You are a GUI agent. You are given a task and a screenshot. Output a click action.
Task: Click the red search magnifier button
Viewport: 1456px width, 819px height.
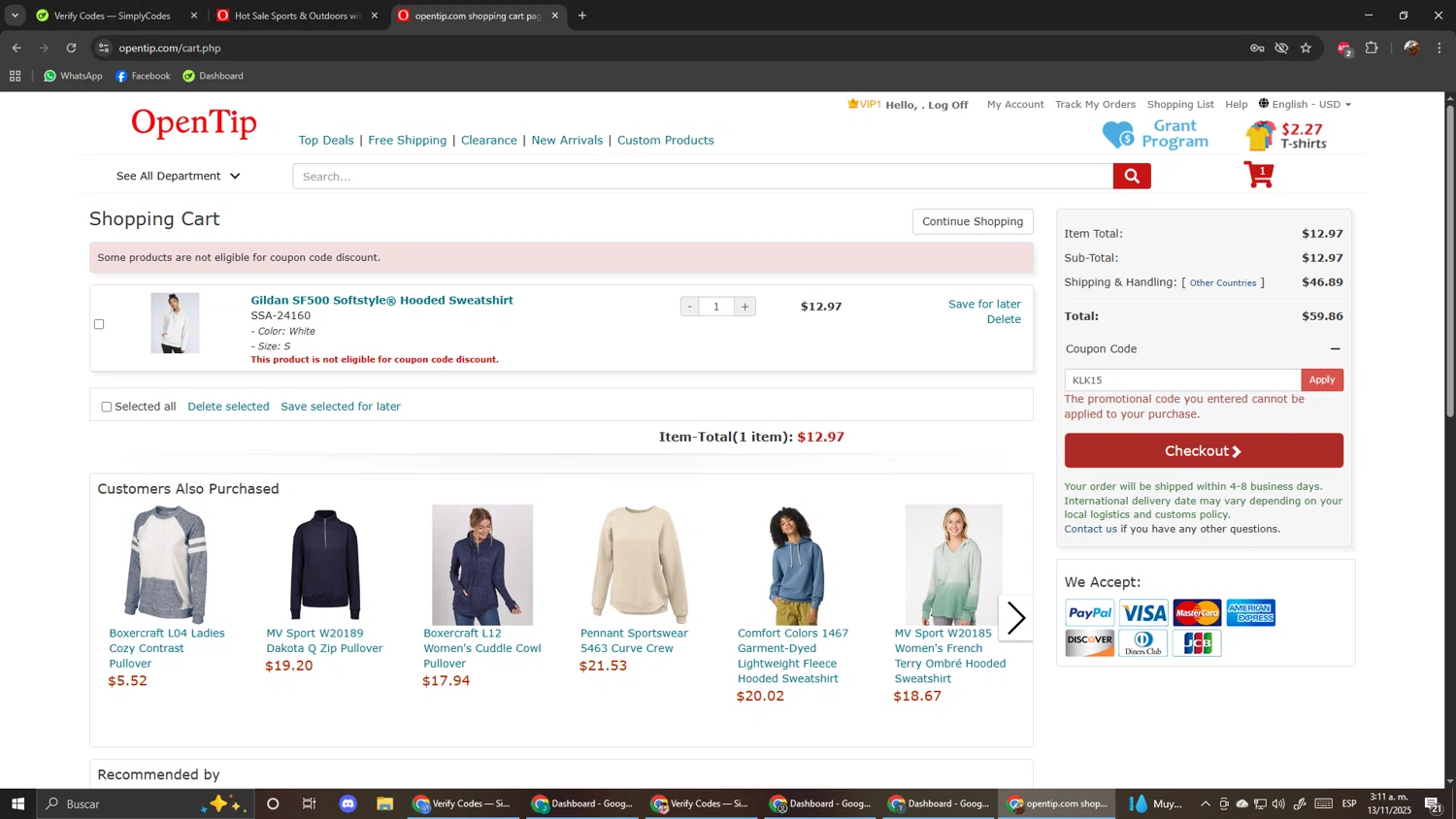[x=1132, y=176]
